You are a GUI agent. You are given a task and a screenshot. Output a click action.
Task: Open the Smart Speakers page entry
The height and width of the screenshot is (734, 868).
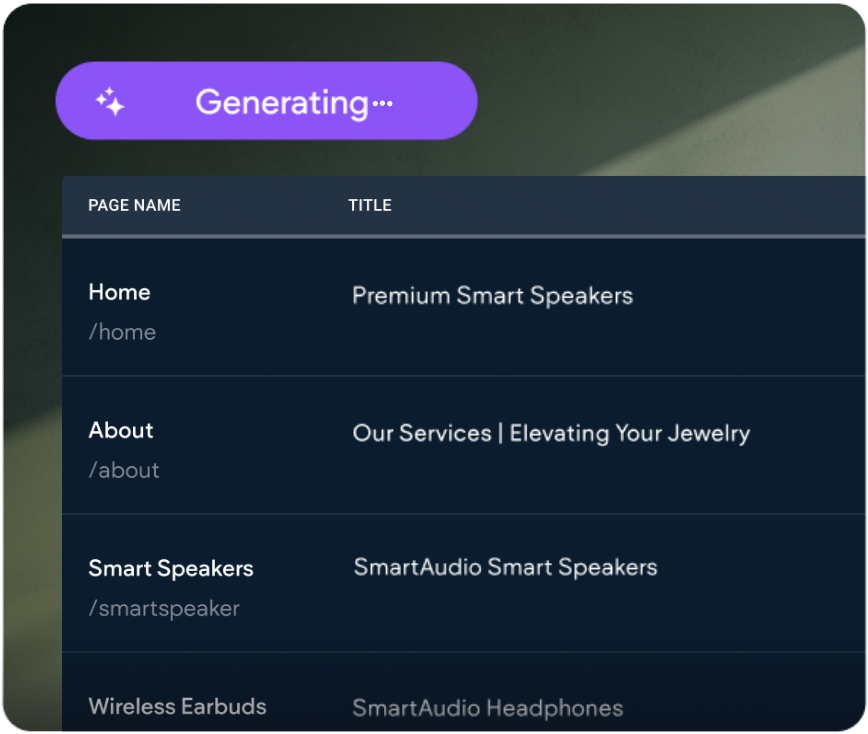(171, 568)
